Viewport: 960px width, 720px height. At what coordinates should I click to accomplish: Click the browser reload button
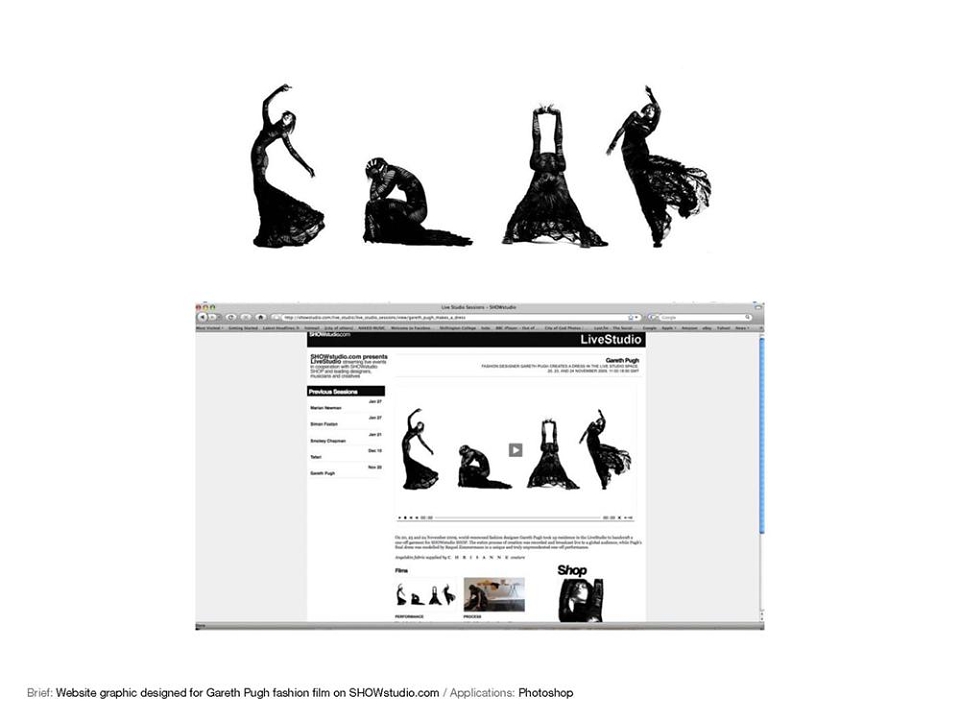[x=231, y=317]
